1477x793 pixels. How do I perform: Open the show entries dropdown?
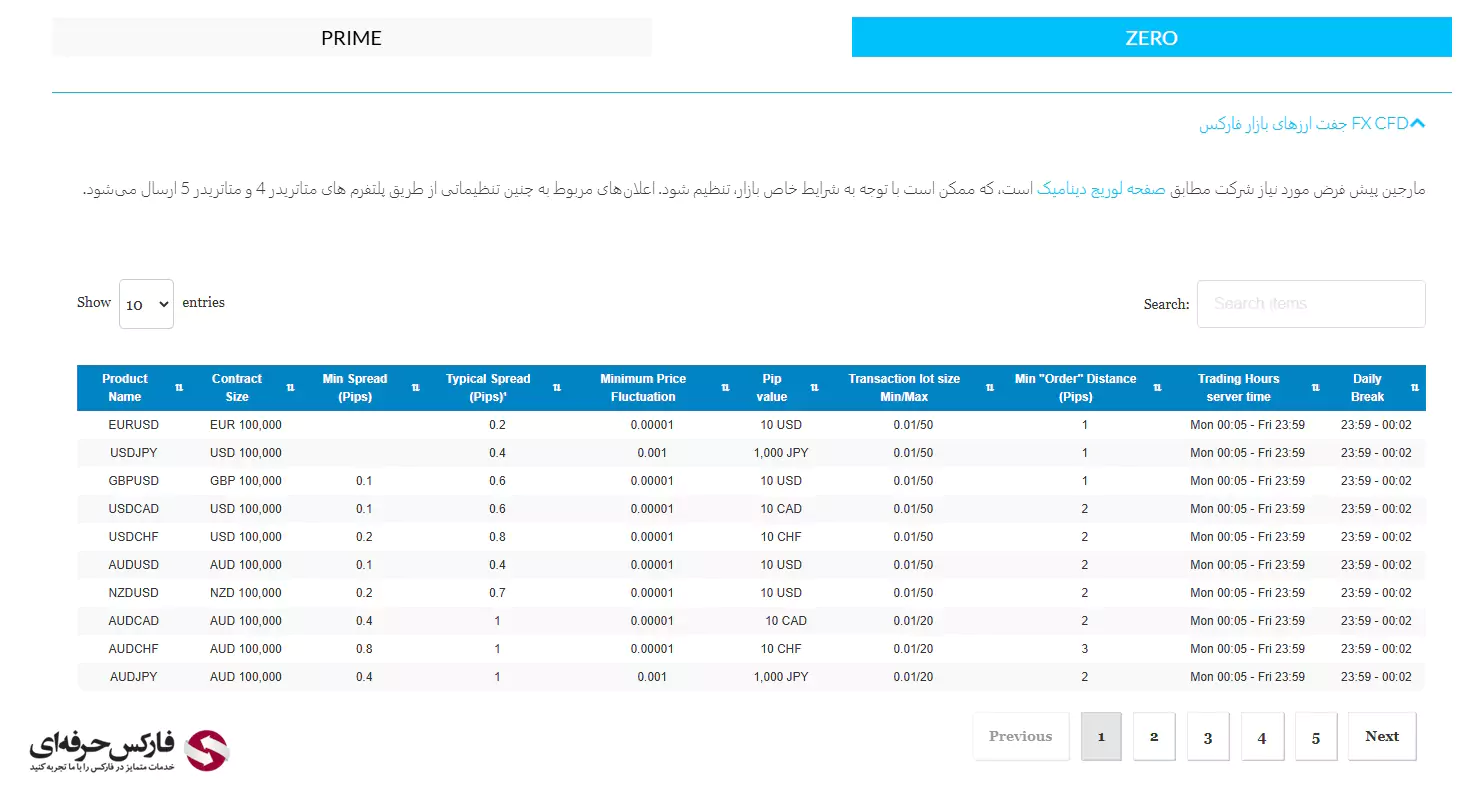coord(146,304)
